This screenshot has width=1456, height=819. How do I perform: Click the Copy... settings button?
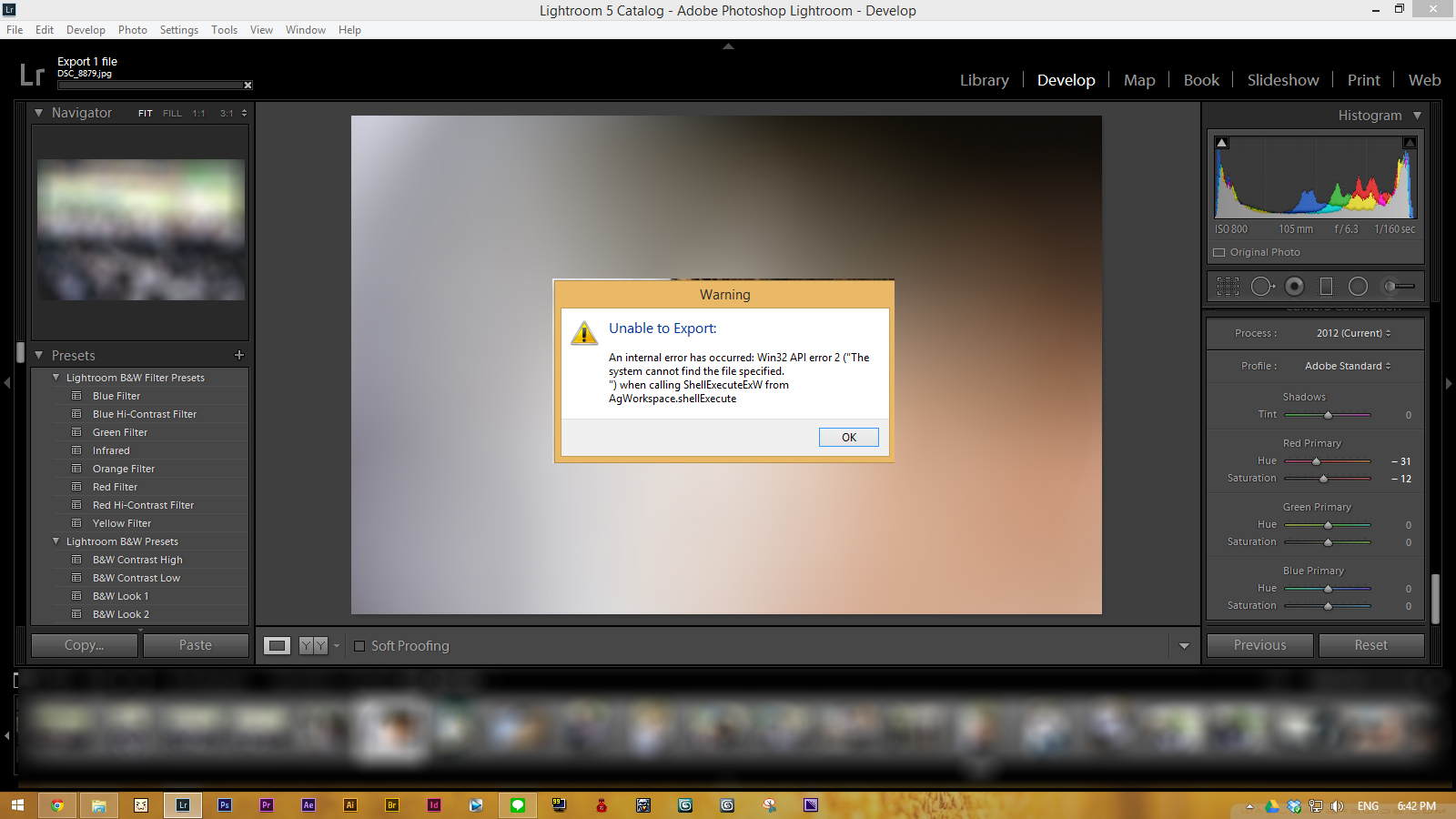pos(85,645)
